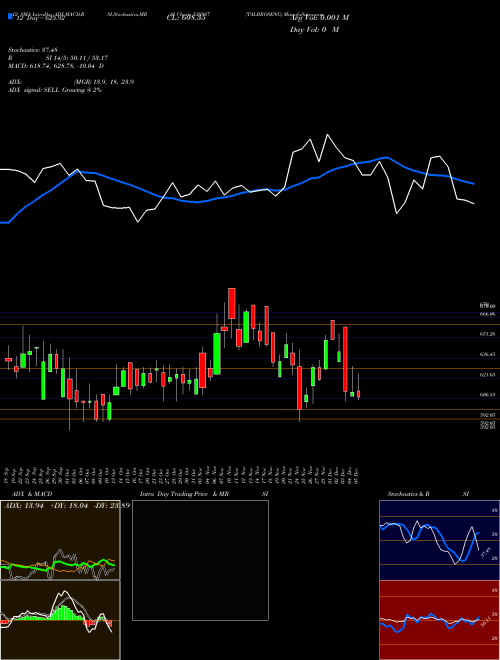
Task: Select the 'Stochastics: 37.48' reading
Action: click(32, 50)
